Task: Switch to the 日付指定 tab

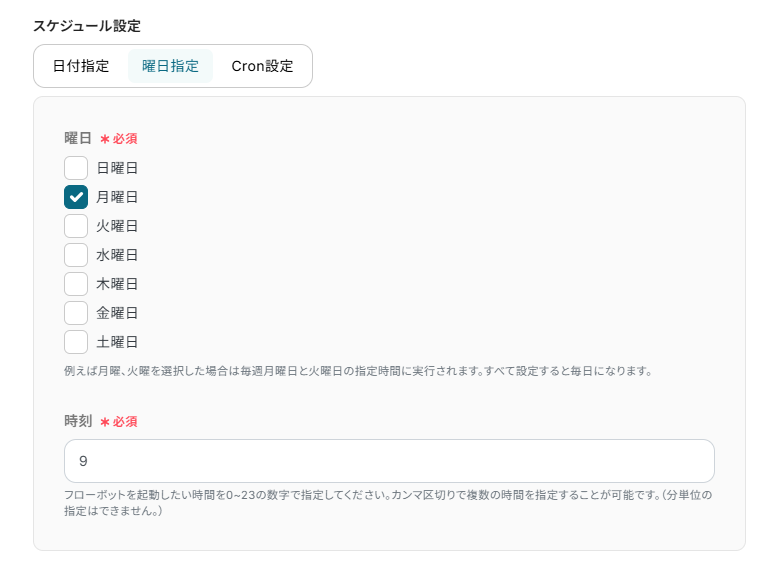Action: tap(81, 66)
